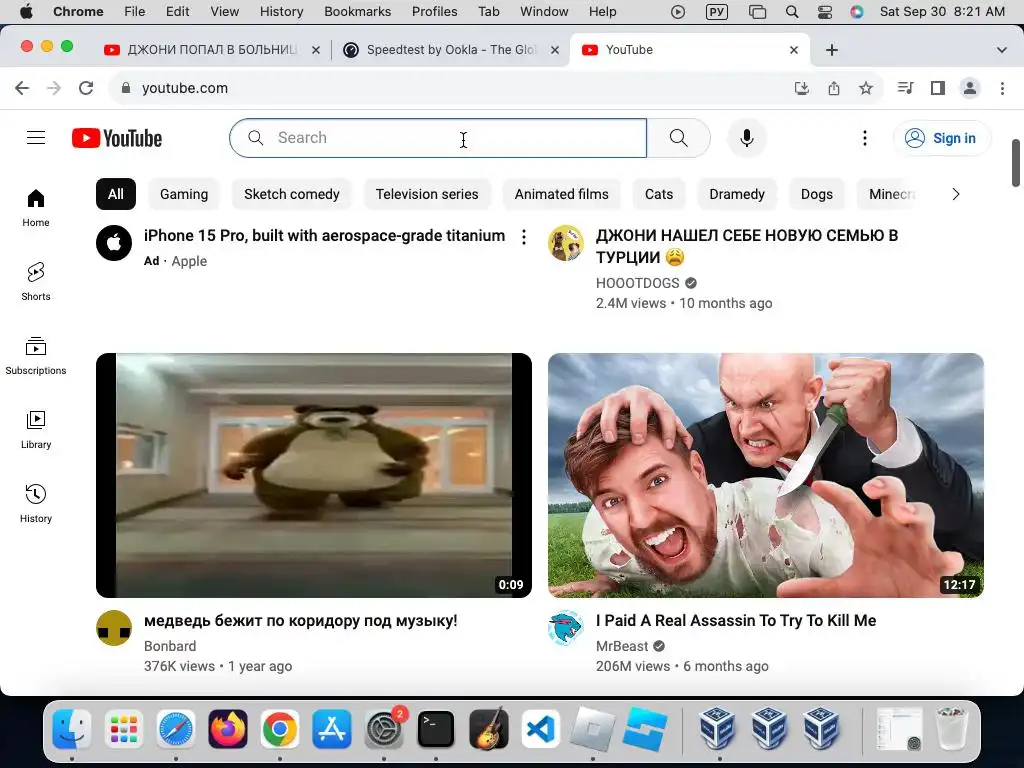This screenshot has width=1024, height=768.
Task: Open Visual Studio Code from dock
Action: pyautogui.click(x=540, y=729)
